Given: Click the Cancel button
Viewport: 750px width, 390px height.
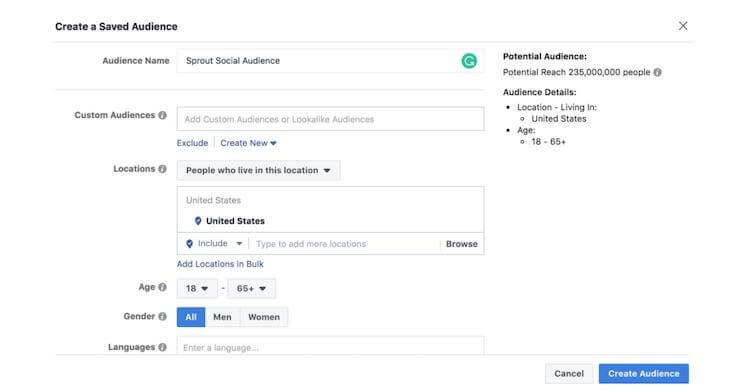Looking at the screenshot, I should tap(569, 374).
